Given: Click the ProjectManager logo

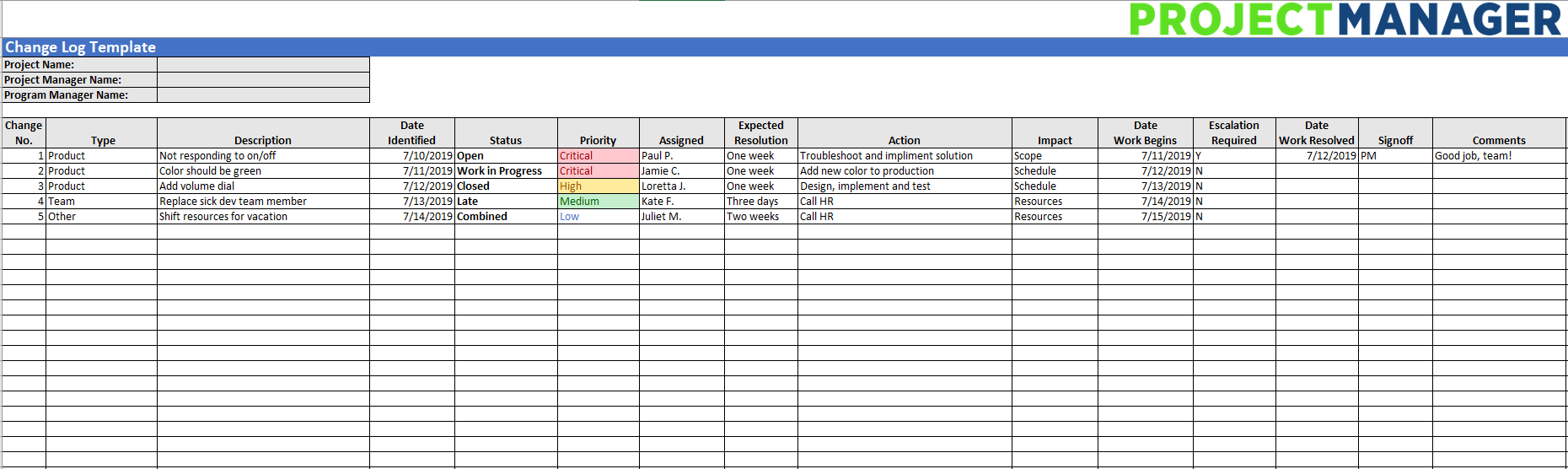Looking at the screenshot, I should coord(1345,19).
